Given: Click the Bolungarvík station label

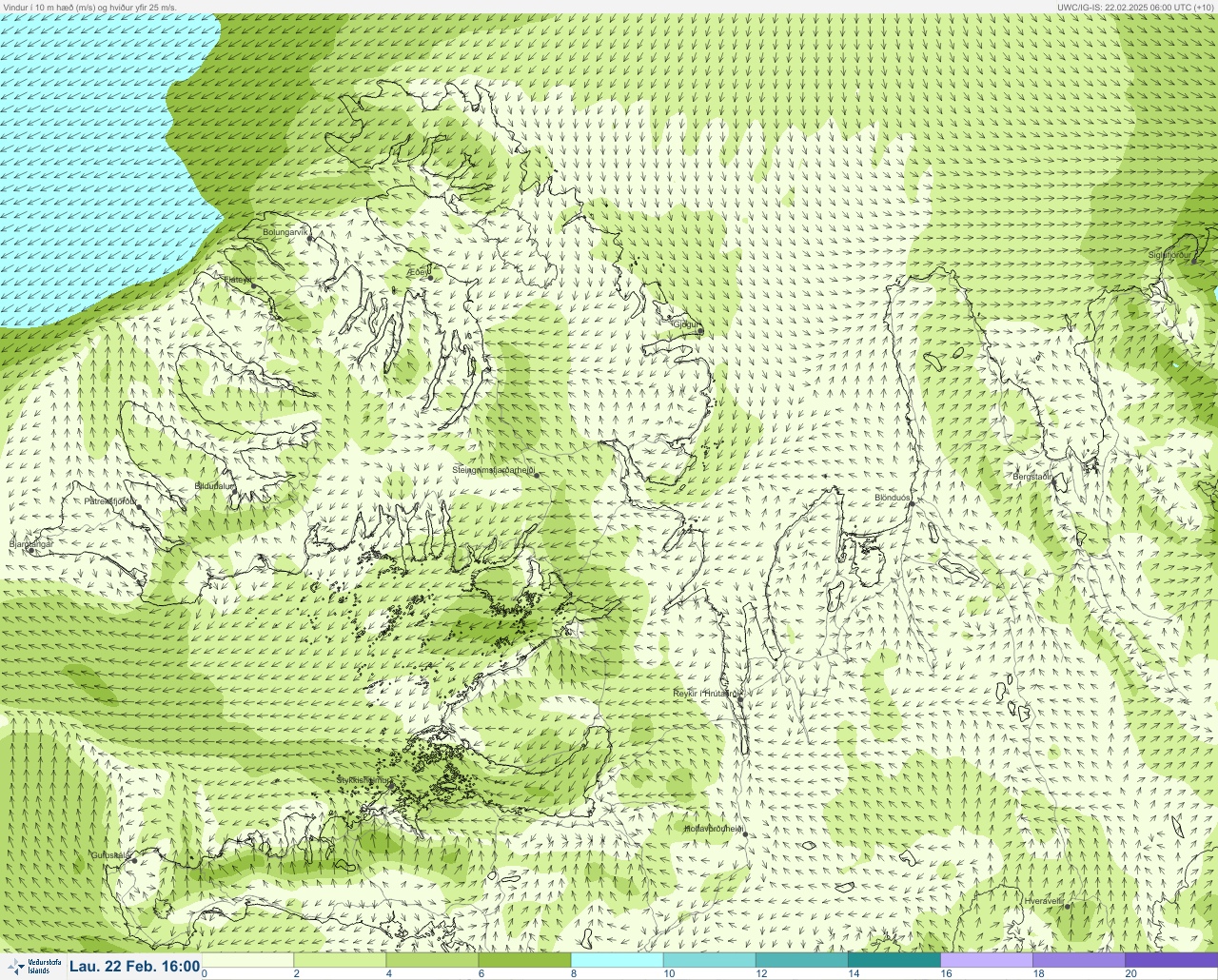Looking at the screenshot, I should point(285,231).
